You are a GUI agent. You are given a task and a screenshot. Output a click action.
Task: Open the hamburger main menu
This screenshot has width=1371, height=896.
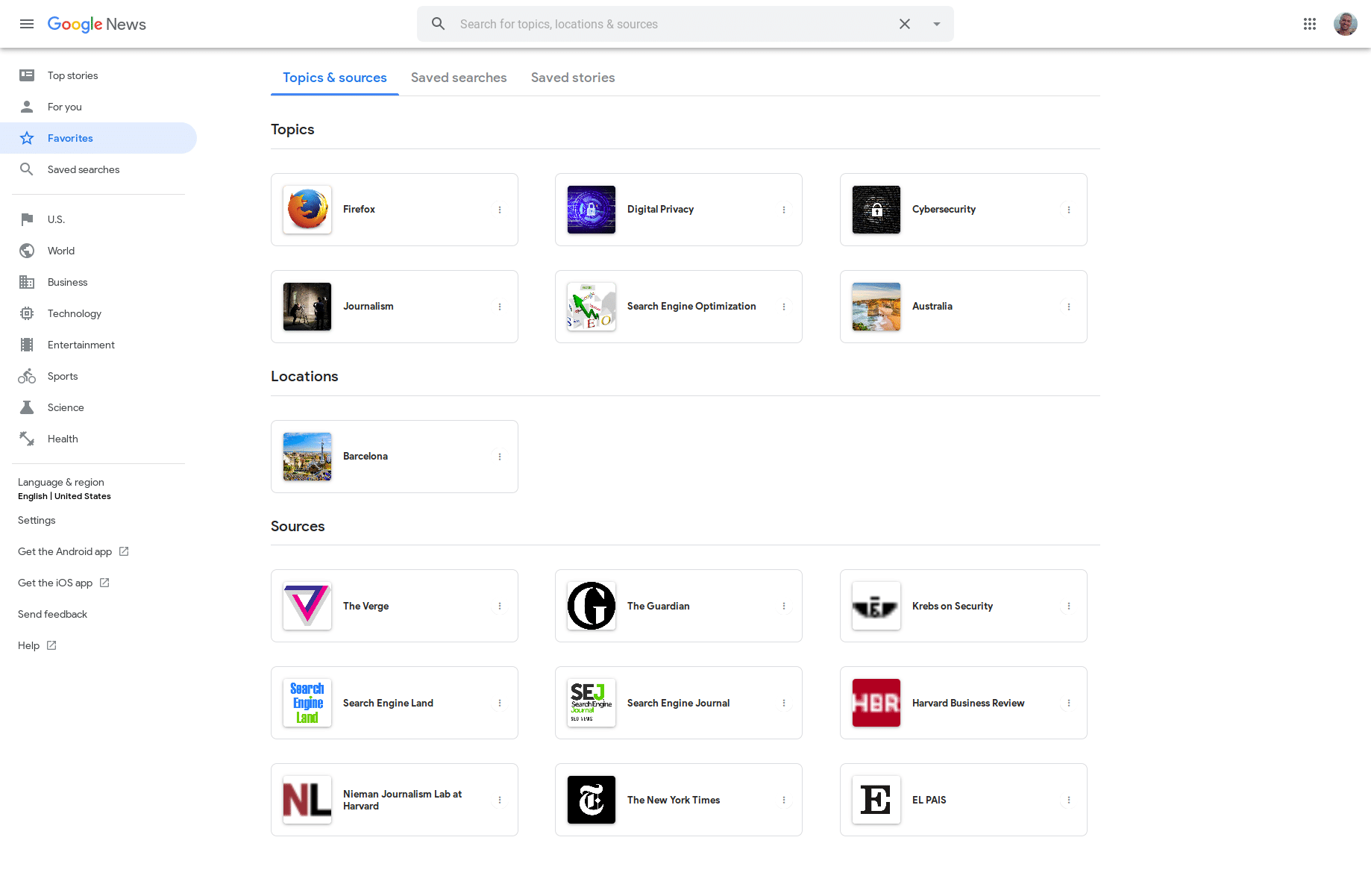pyautogui.click(x=27, y=24)
